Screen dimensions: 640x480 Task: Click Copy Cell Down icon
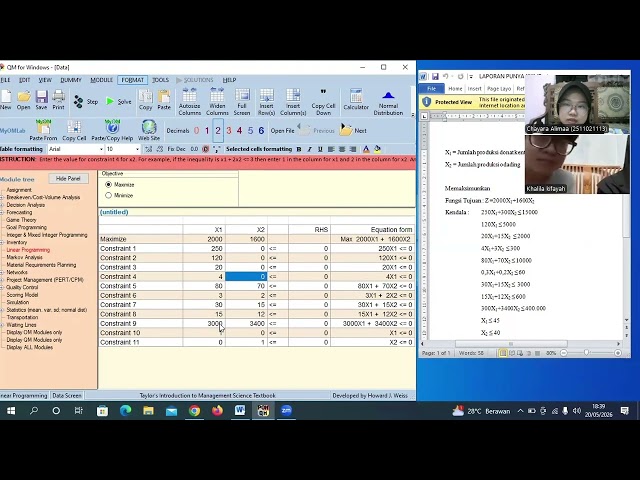point(323,102)
